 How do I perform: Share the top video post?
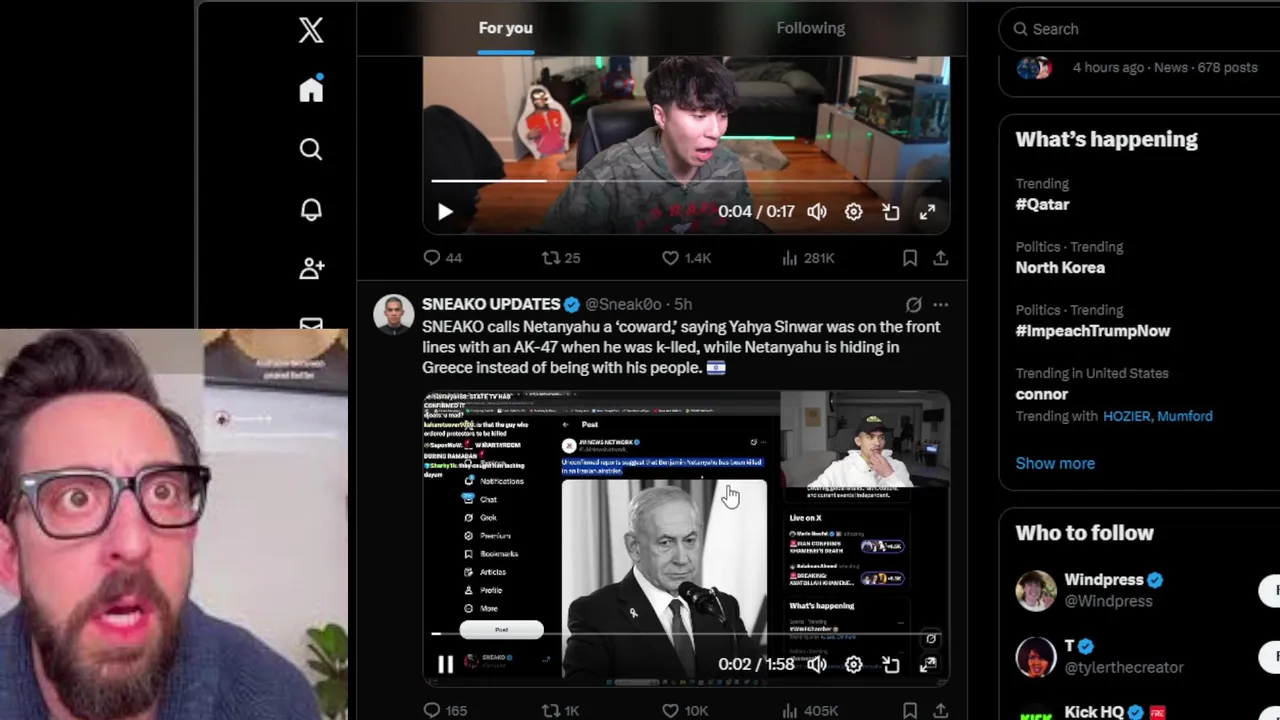click(941, 258)
